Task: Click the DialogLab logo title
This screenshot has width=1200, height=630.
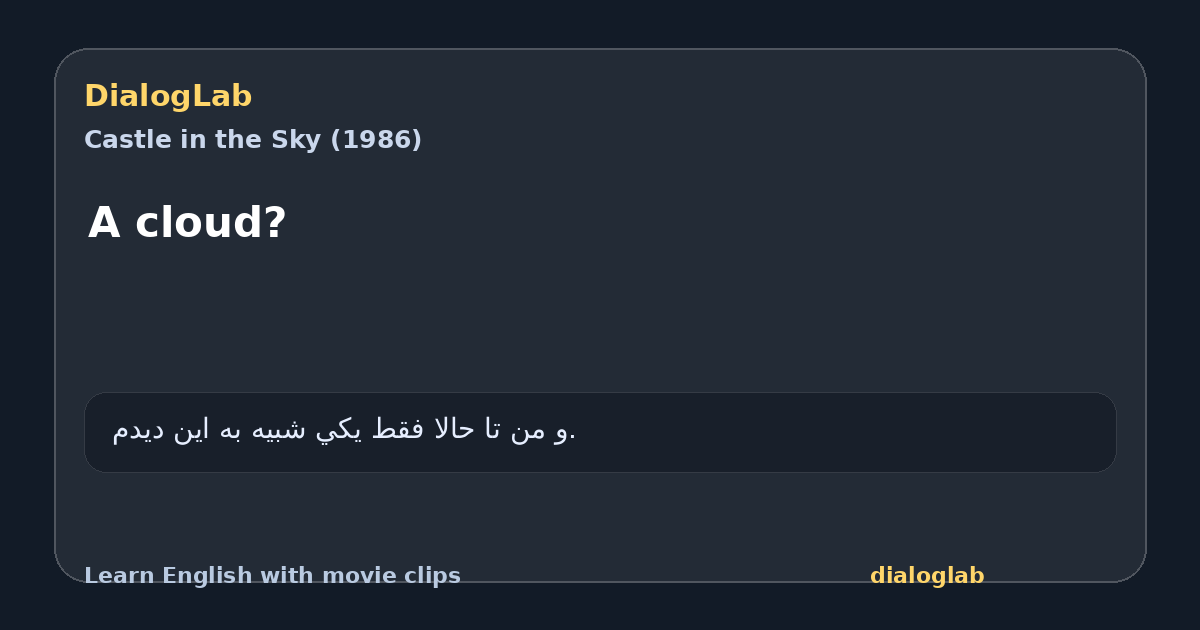Action: pos(168,97)
